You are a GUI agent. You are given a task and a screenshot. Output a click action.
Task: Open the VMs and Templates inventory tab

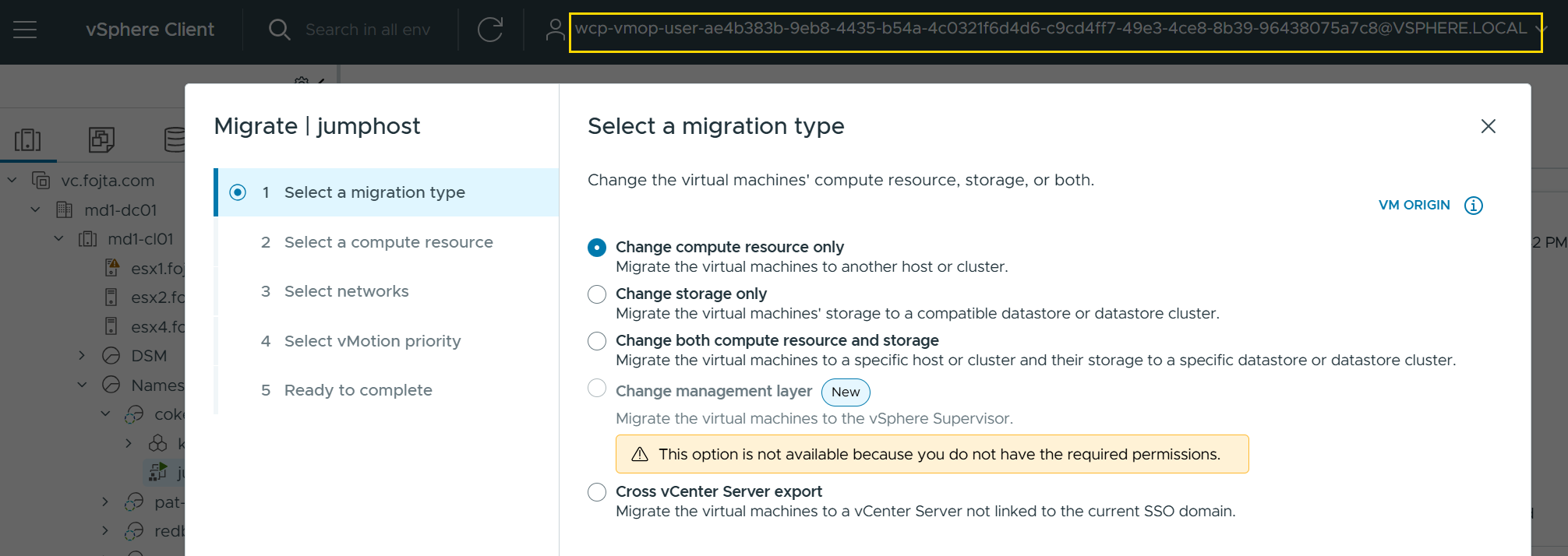(101, 140)
